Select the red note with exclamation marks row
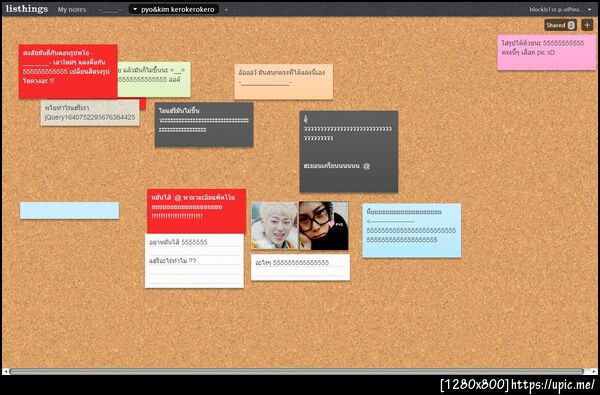This screenshot has height=395, width=600. tap(196, 211)
